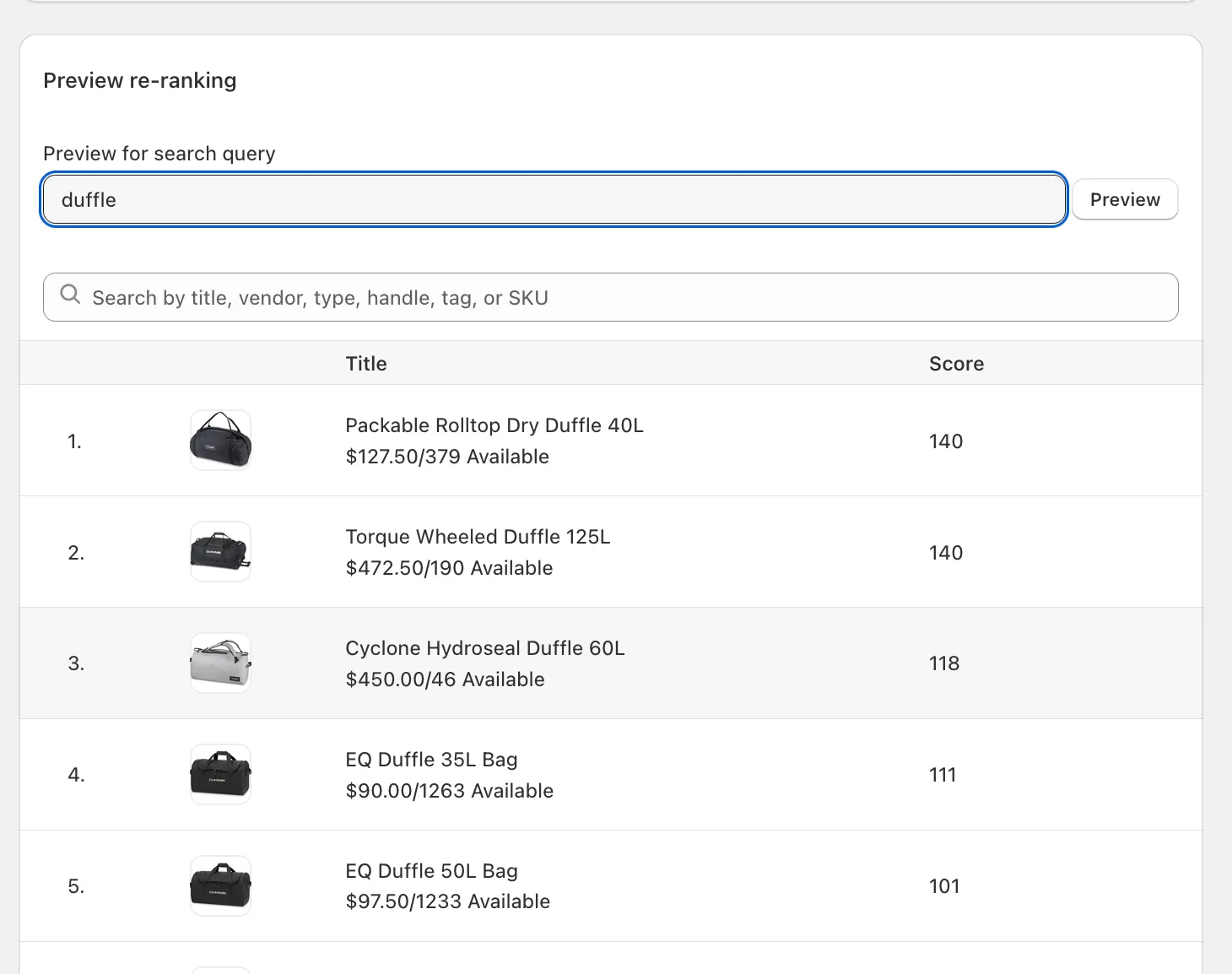Select the Cyclone Hydroseal Duffle 60L title
Viewport: 1232px width, 974px height.
[x=485, y=648]
